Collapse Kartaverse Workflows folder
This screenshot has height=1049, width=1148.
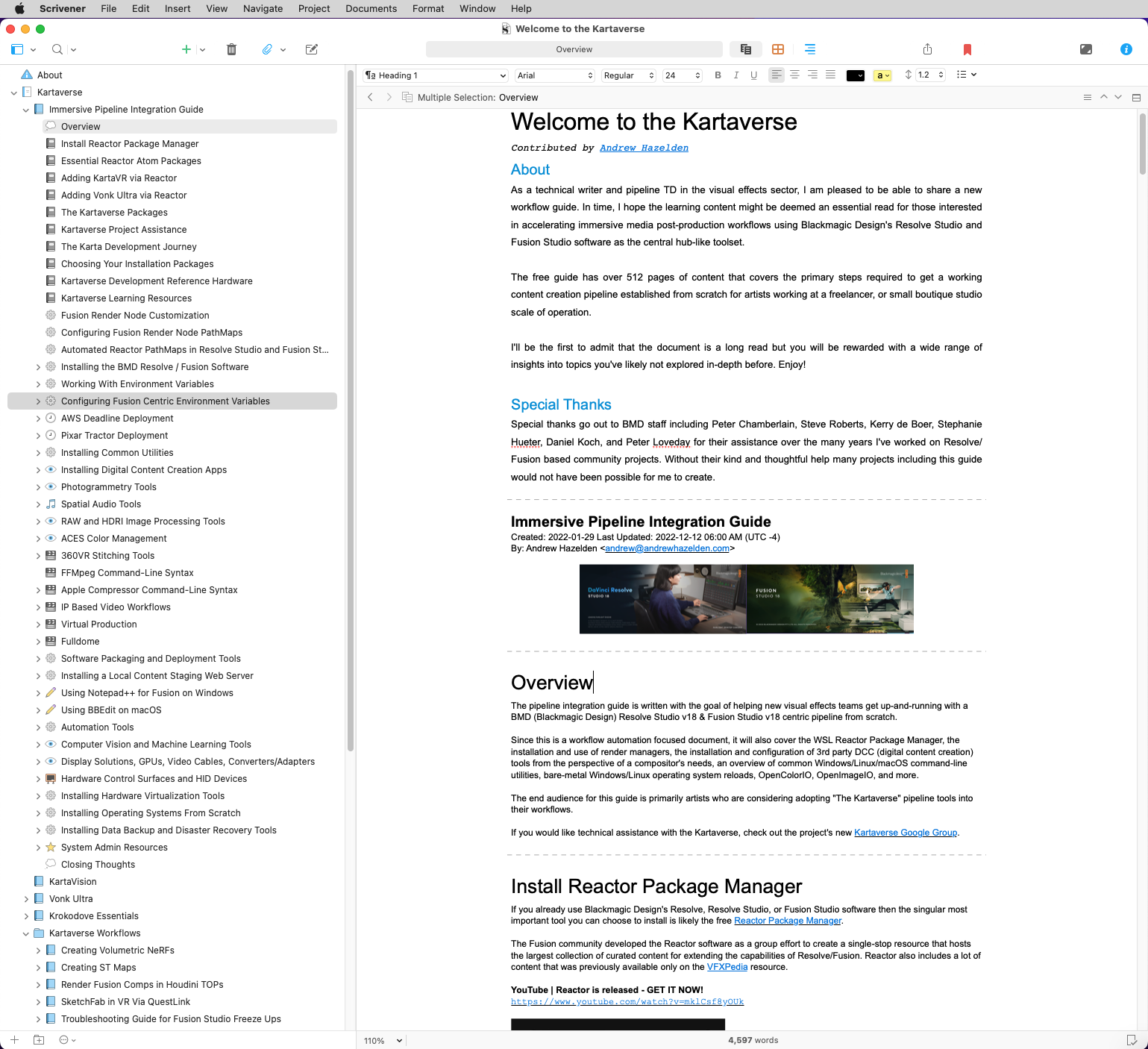(x=26, y=933)
